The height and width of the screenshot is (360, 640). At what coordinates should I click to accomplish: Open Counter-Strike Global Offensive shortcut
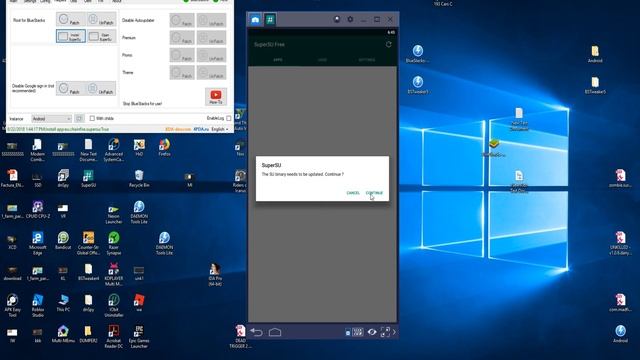pyautogui.click(x=88, y=243)
